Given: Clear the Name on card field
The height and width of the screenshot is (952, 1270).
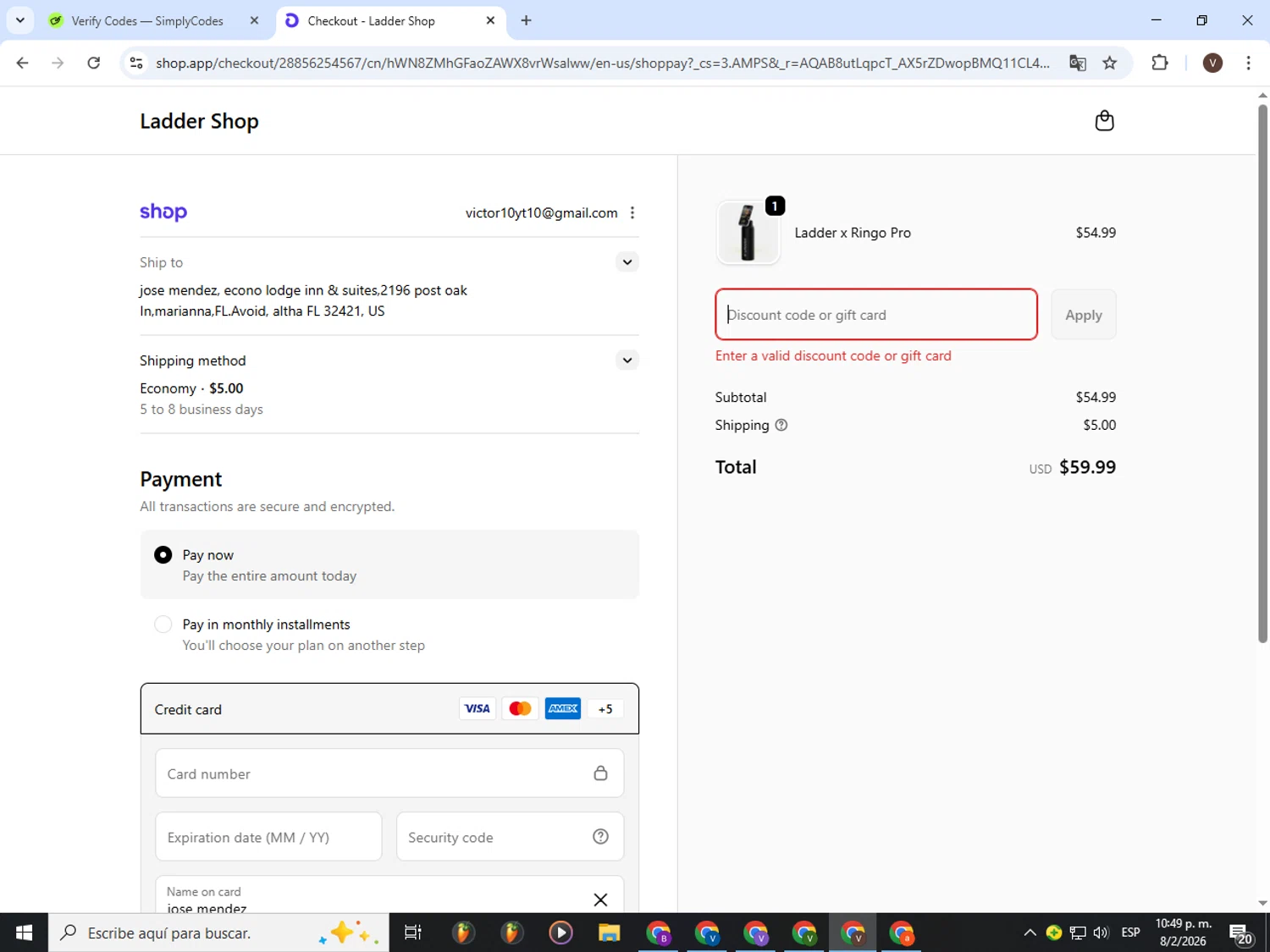Looking at the screenshot, I should click(x=600, y=900).
